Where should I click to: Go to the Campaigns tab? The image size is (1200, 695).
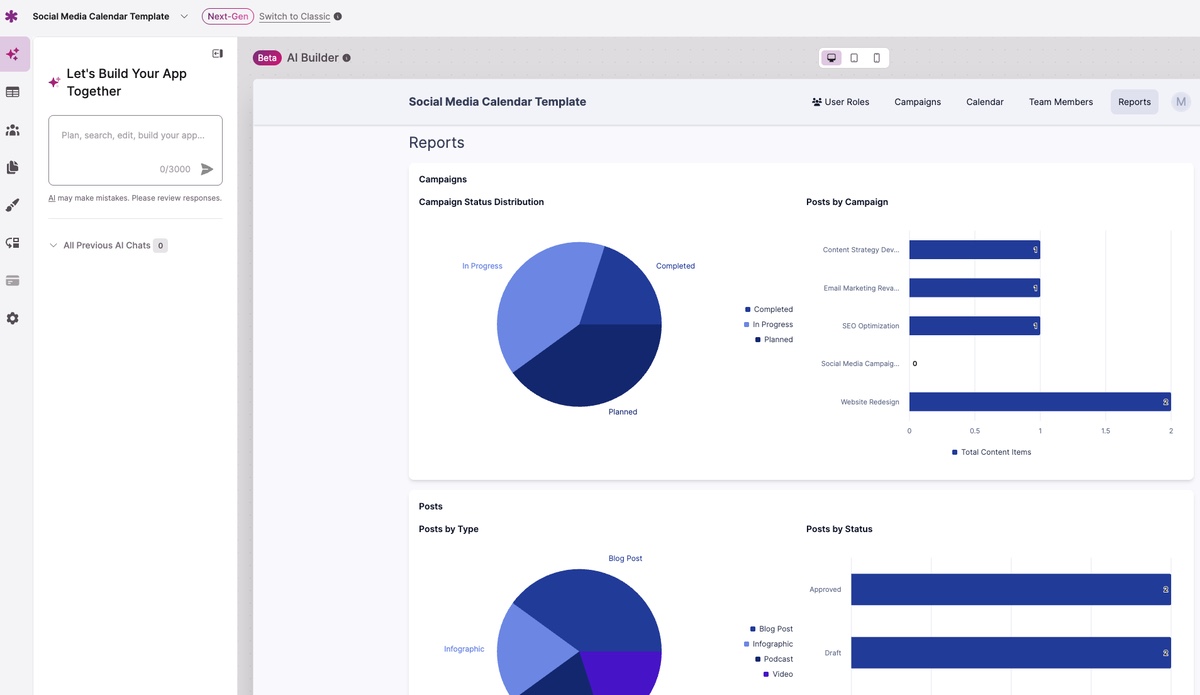click(x=917, y=102)
